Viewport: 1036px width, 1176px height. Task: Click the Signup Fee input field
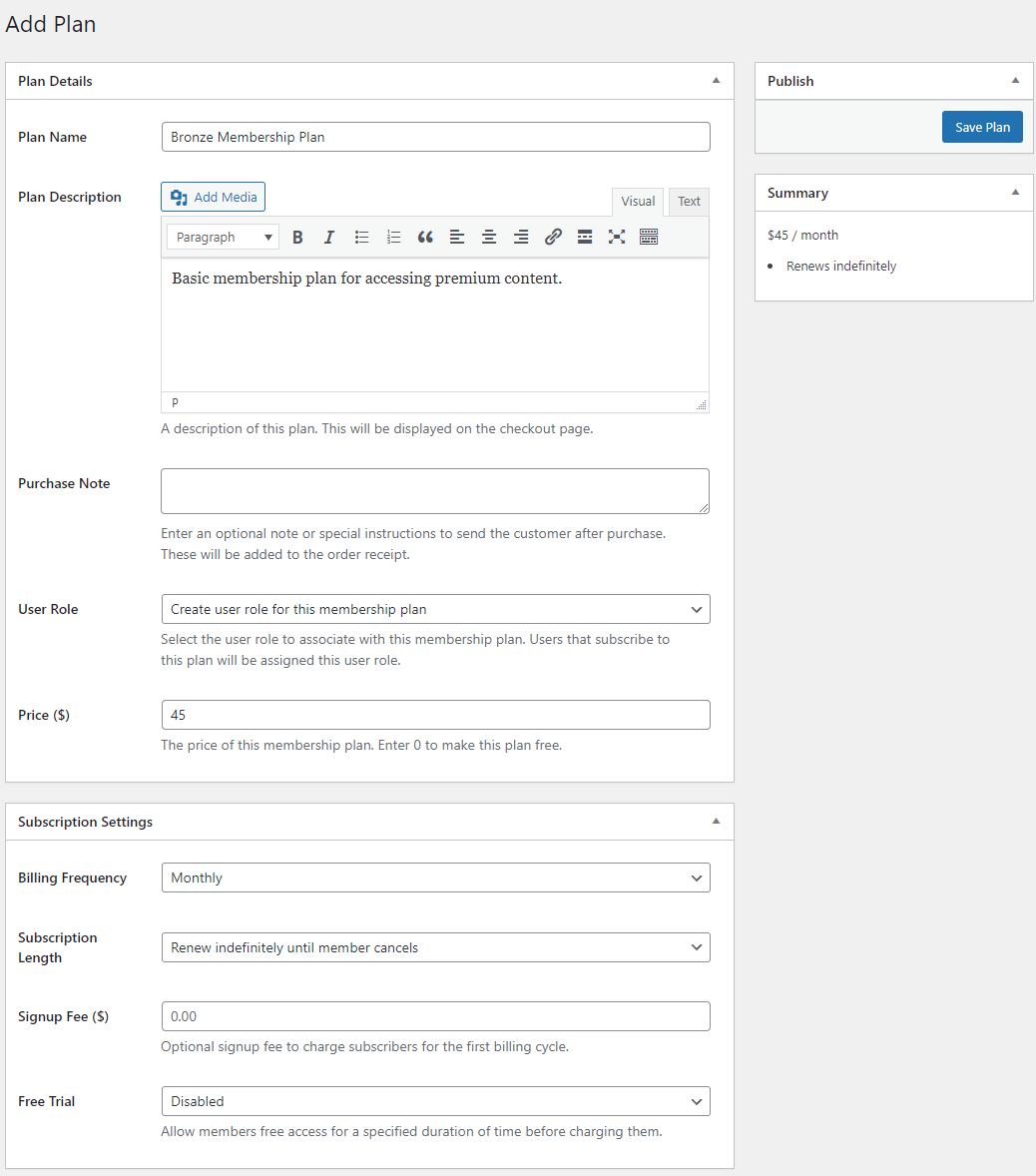point(435,1016)
